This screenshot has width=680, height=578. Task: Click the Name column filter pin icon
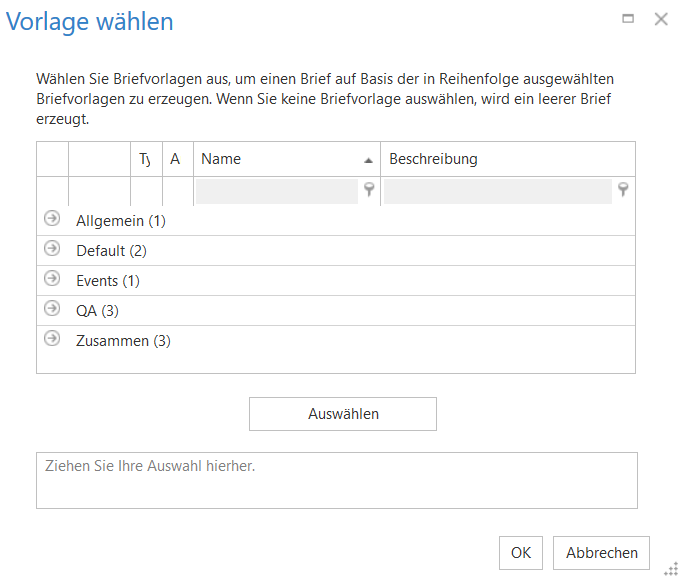pyautogui.click(x=369, y=190)
